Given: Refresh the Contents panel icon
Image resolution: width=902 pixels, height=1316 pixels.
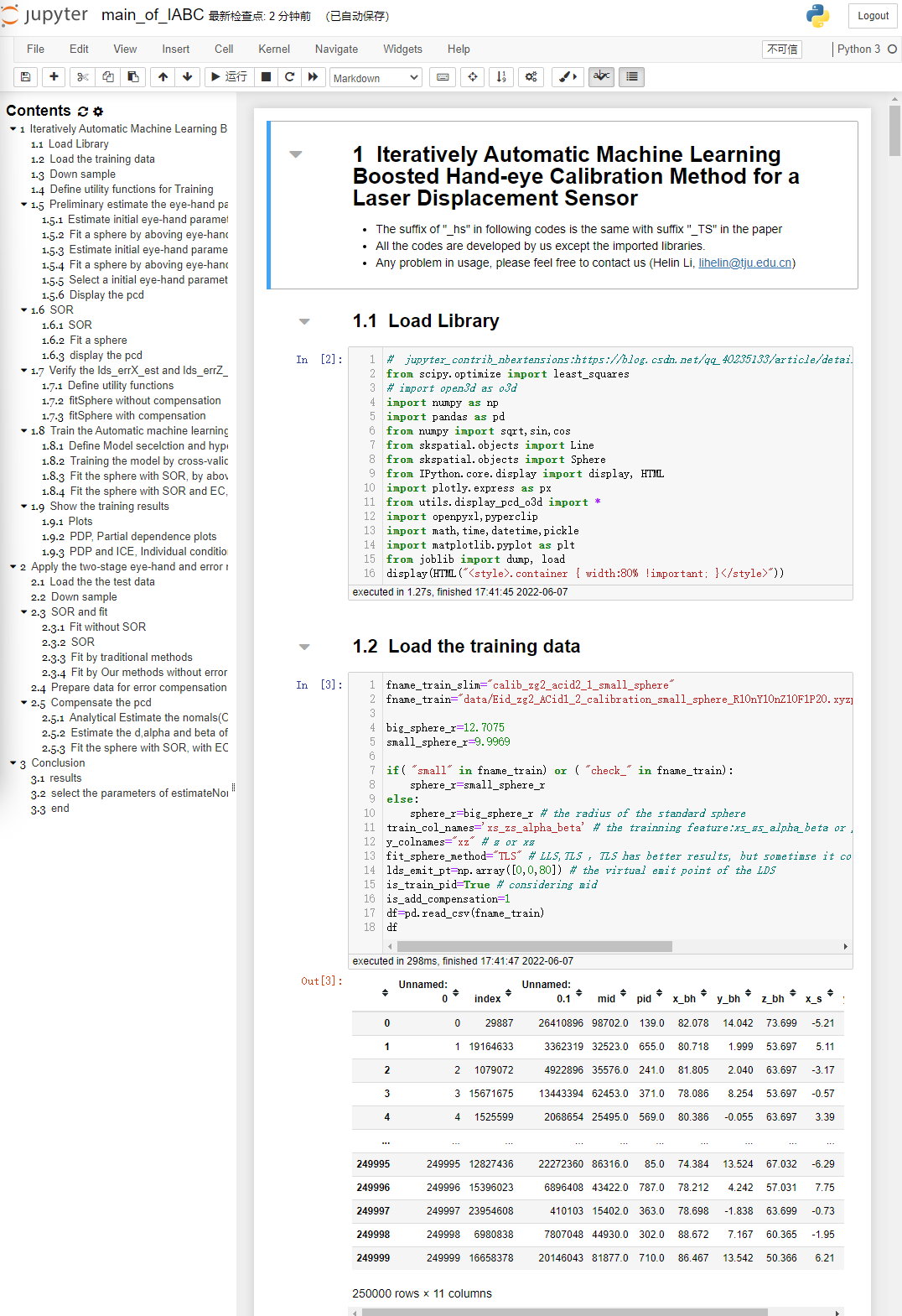Looking at the screenshot, I should (x=82, y=112).
